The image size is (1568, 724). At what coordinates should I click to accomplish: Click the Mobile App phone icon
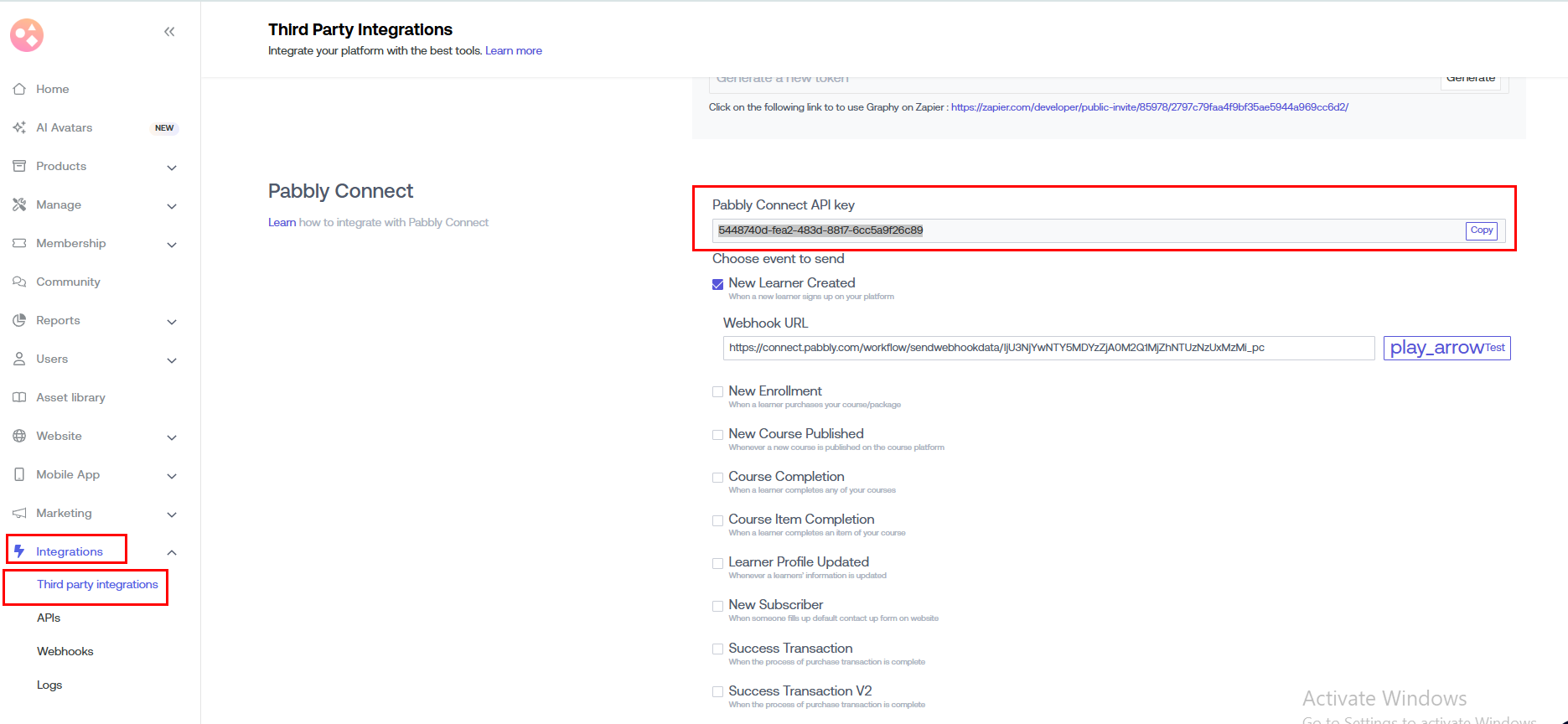(19, 474)
